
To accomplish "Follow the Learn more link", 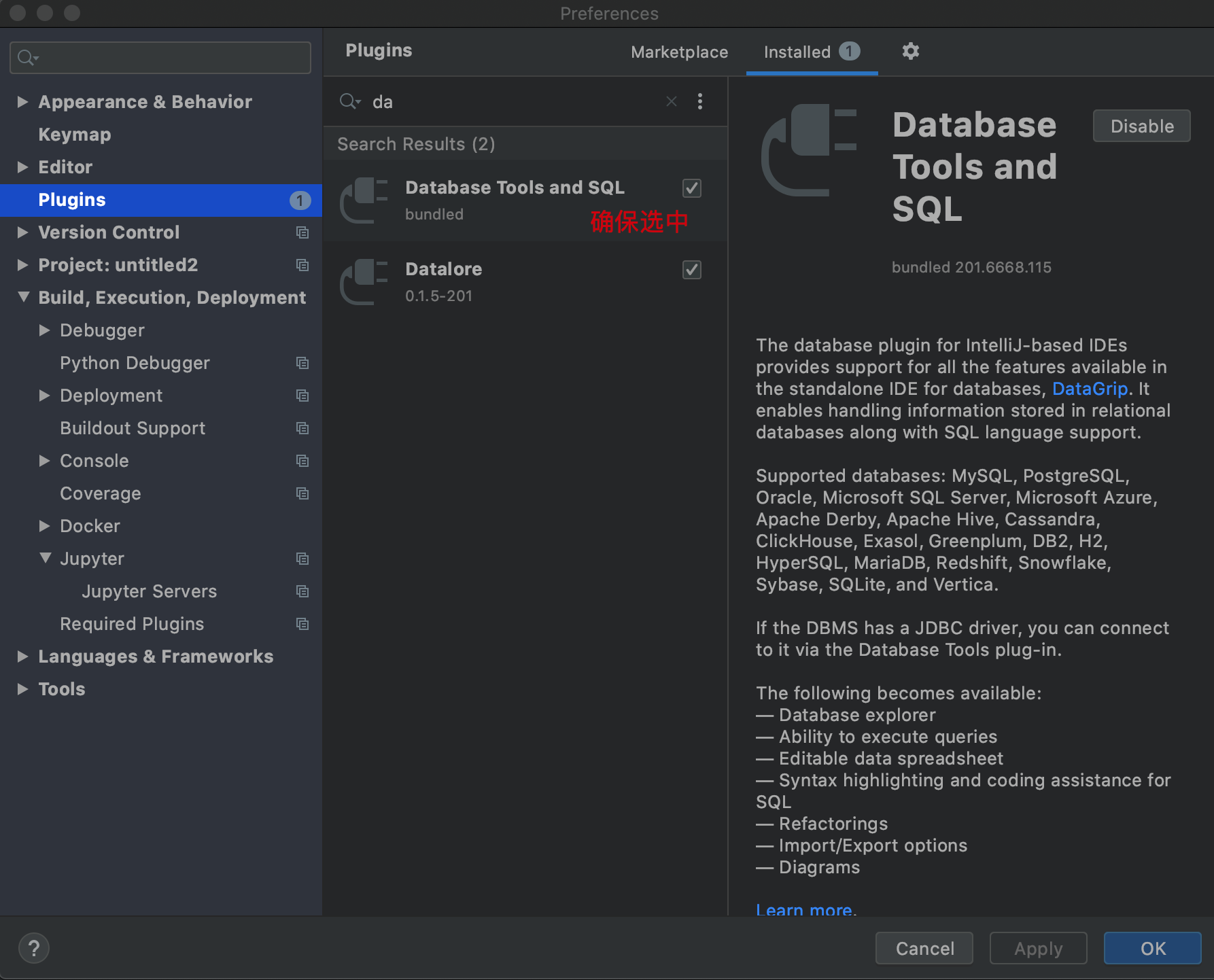I will (x=803, y=909).
